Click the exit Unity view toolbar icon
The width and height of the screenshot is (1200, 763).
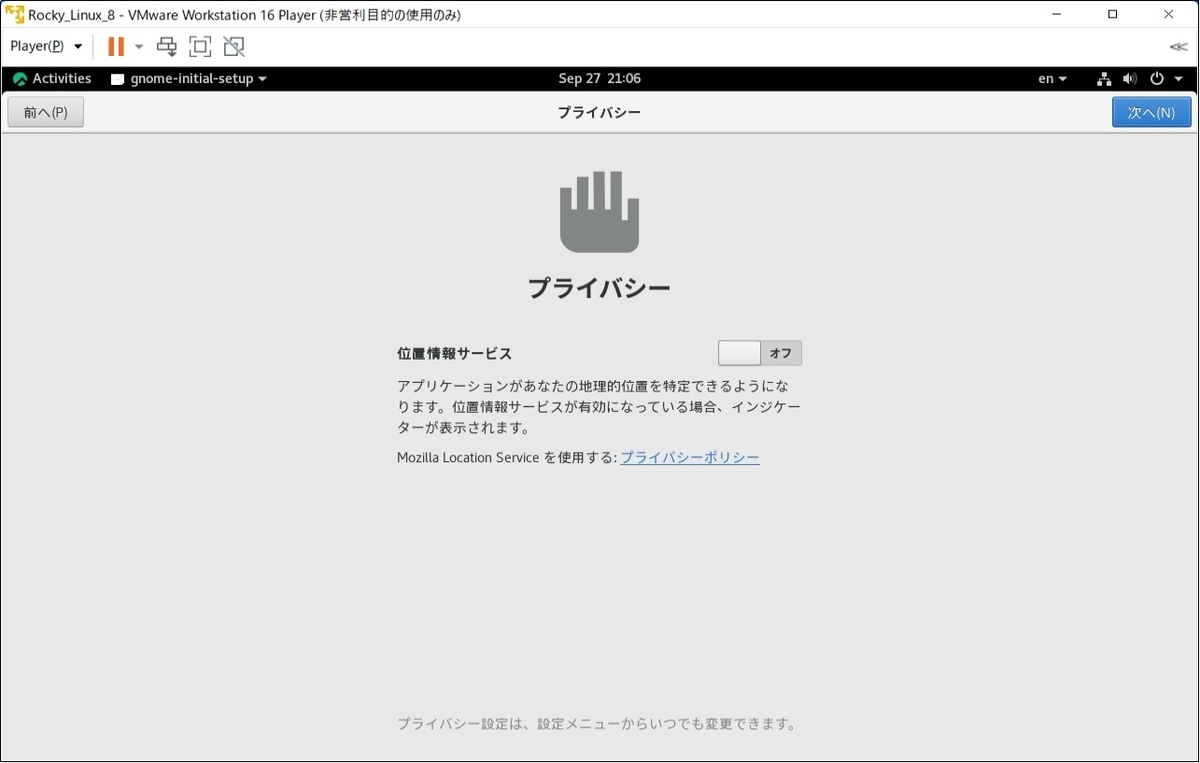233,46
